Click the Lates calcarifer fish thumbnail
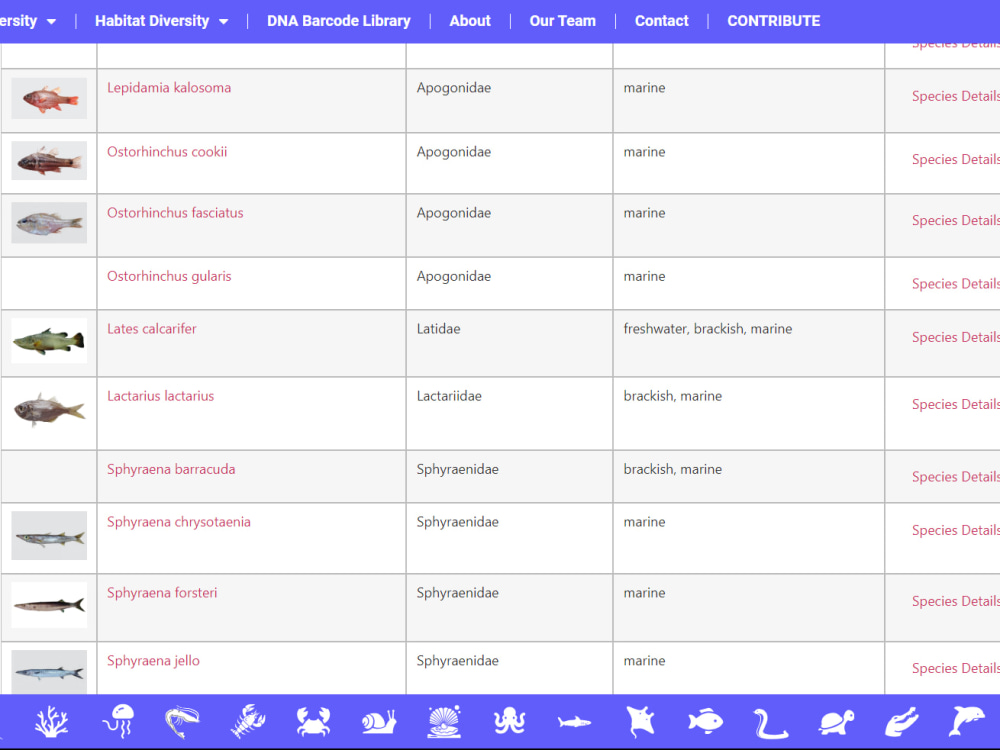This screenshot has height=750, width=1000. 49,341
